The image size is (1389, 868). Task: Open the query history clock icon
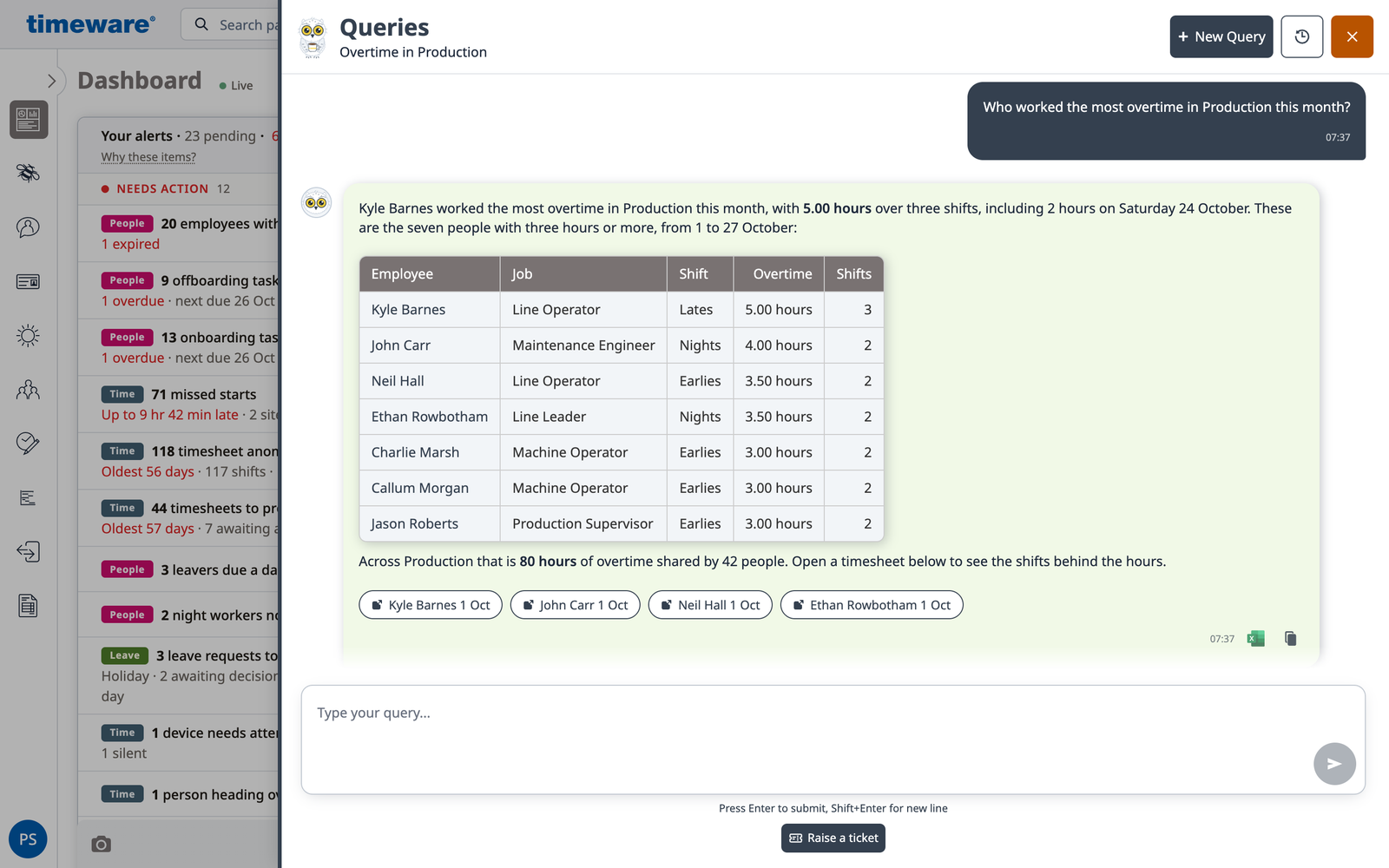[x=1301, y=36]
